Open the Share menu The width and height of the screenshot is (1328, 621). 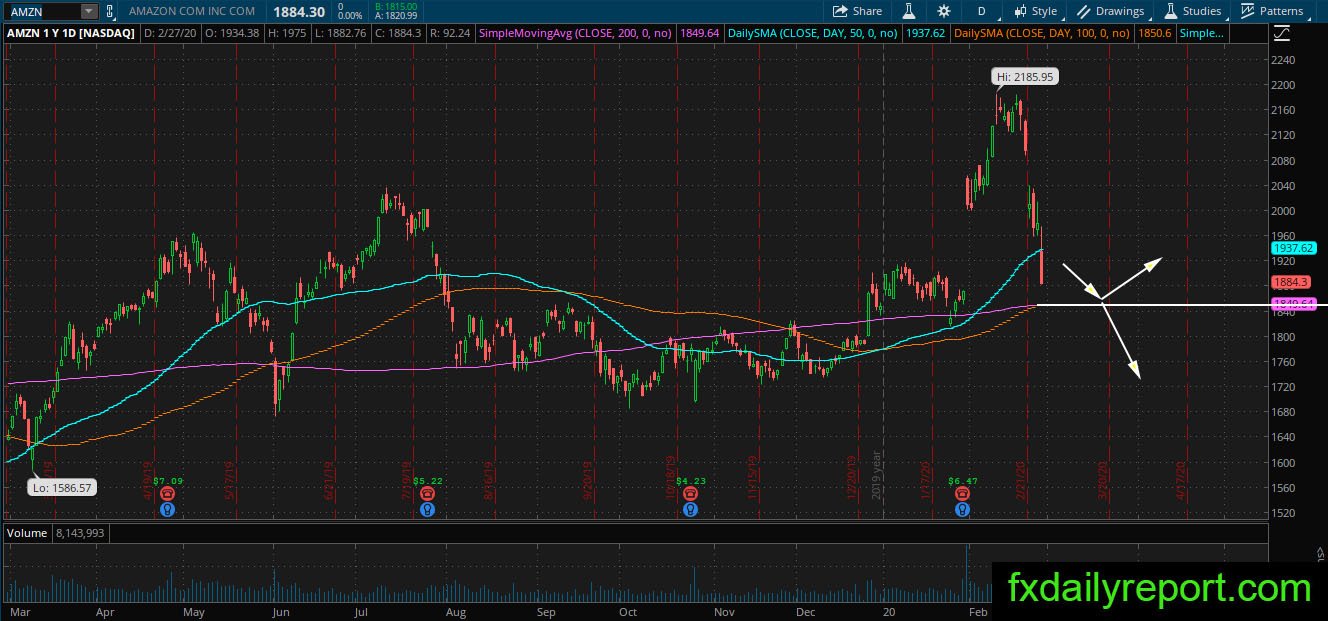point(858,11)
